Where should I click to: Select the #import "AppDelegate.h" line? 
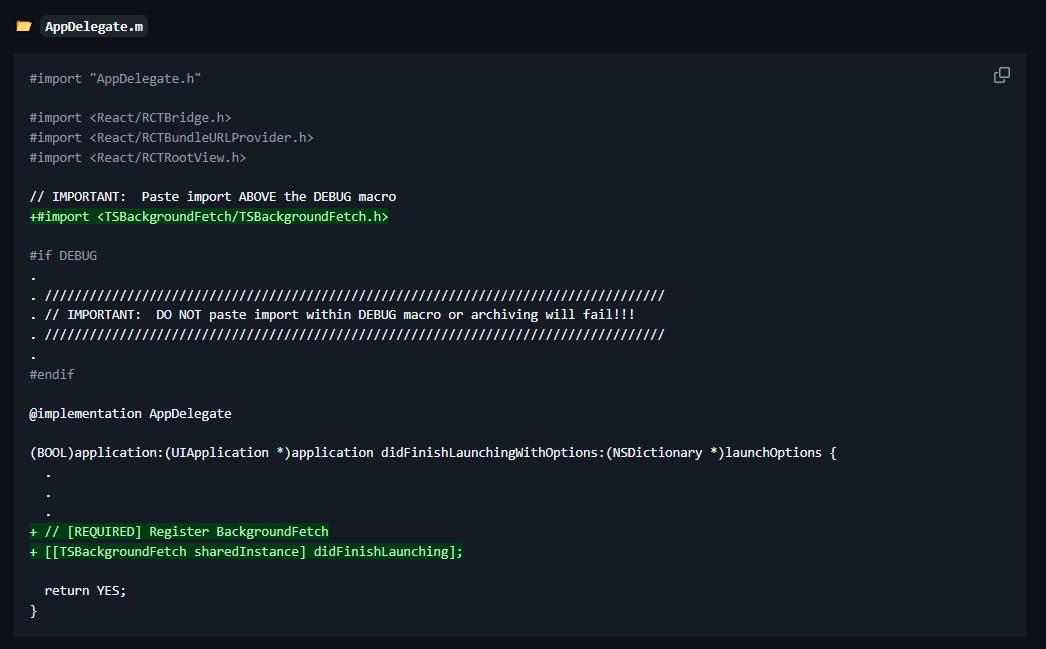(115, 78)
